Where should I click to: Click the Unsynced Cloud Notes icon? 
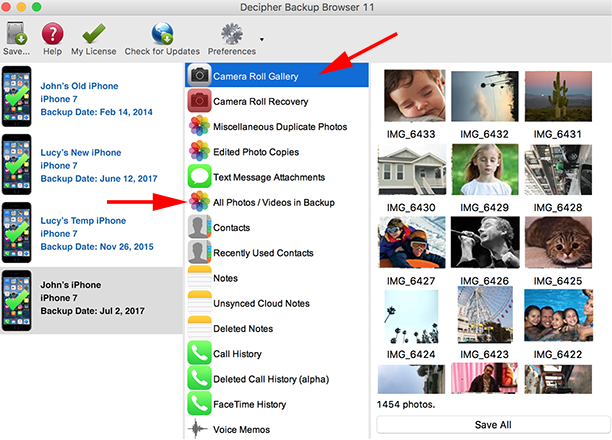199,303
